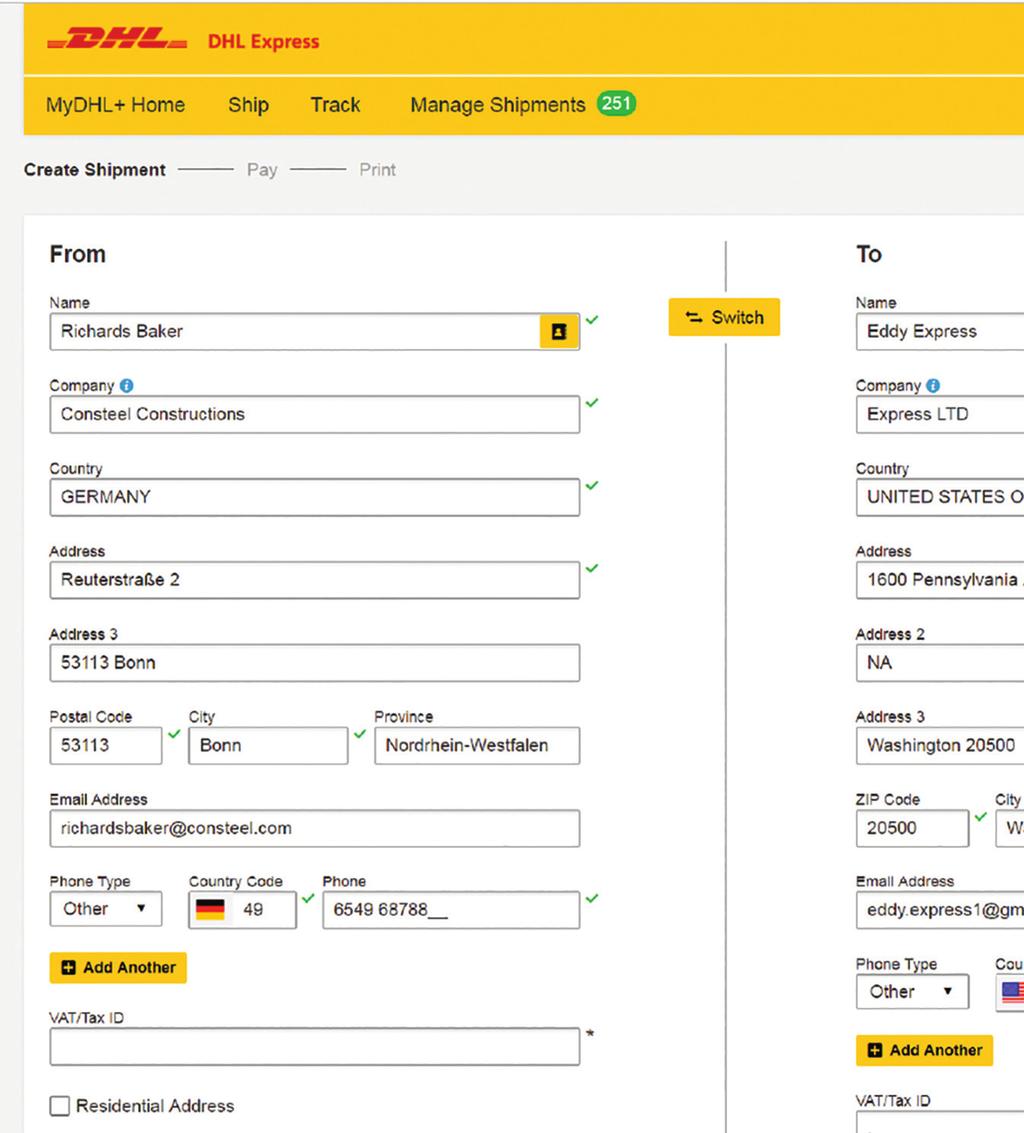
Task: Click the info icon beside From Company
Action: (x=126, y=386)
